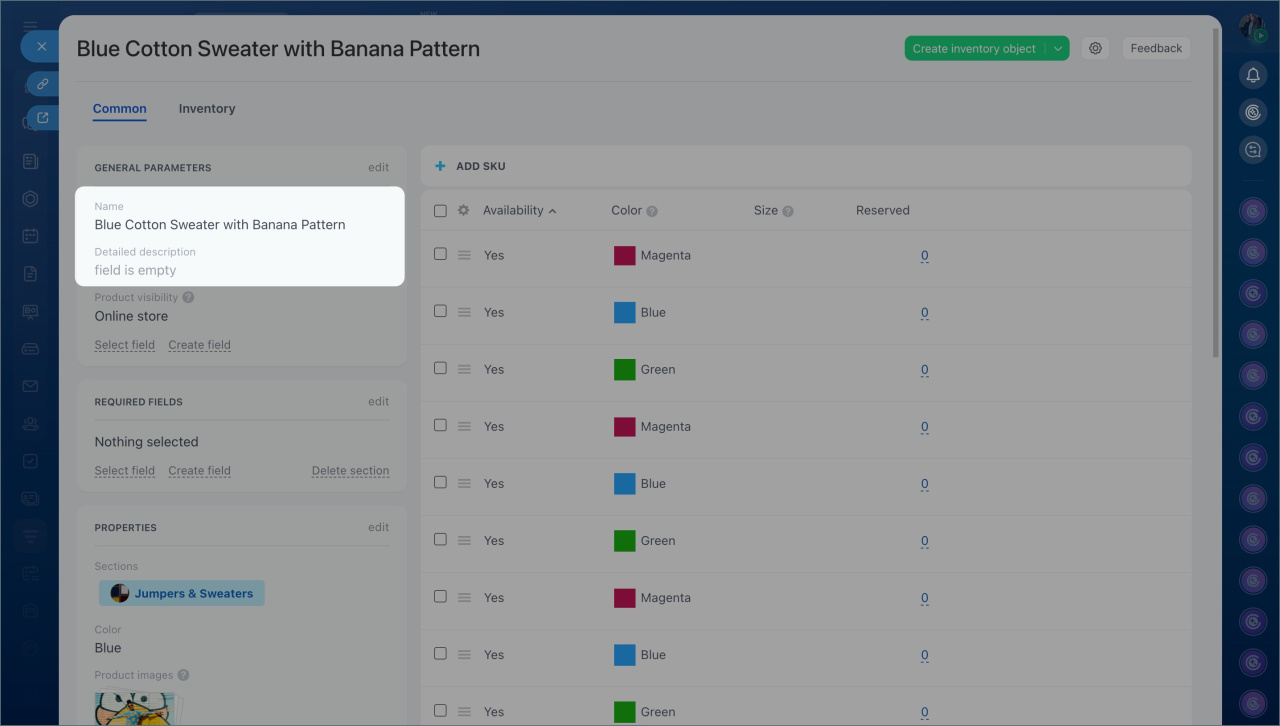Click Delete section in Required Fields
This screenshot has width=1280, height=726.
pos(350,471)
